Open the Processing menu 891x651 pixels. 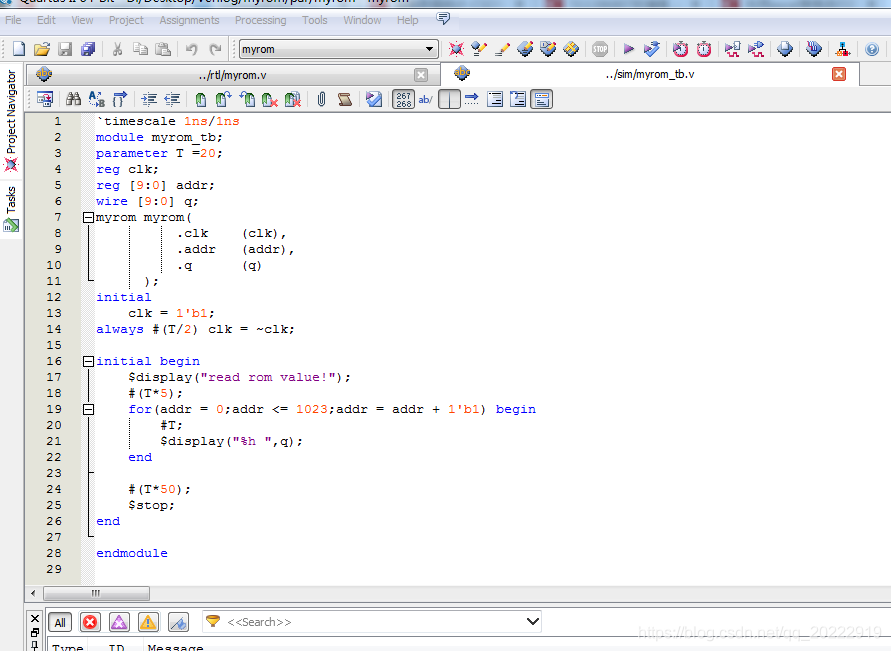pos(260,19)
